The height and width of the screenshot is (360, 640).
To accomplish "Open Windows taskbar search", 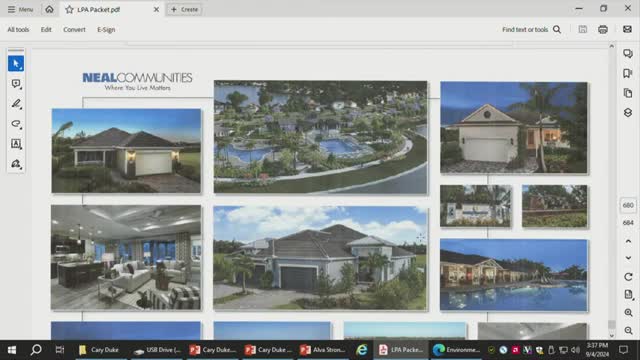I will (x=36, y=350).
